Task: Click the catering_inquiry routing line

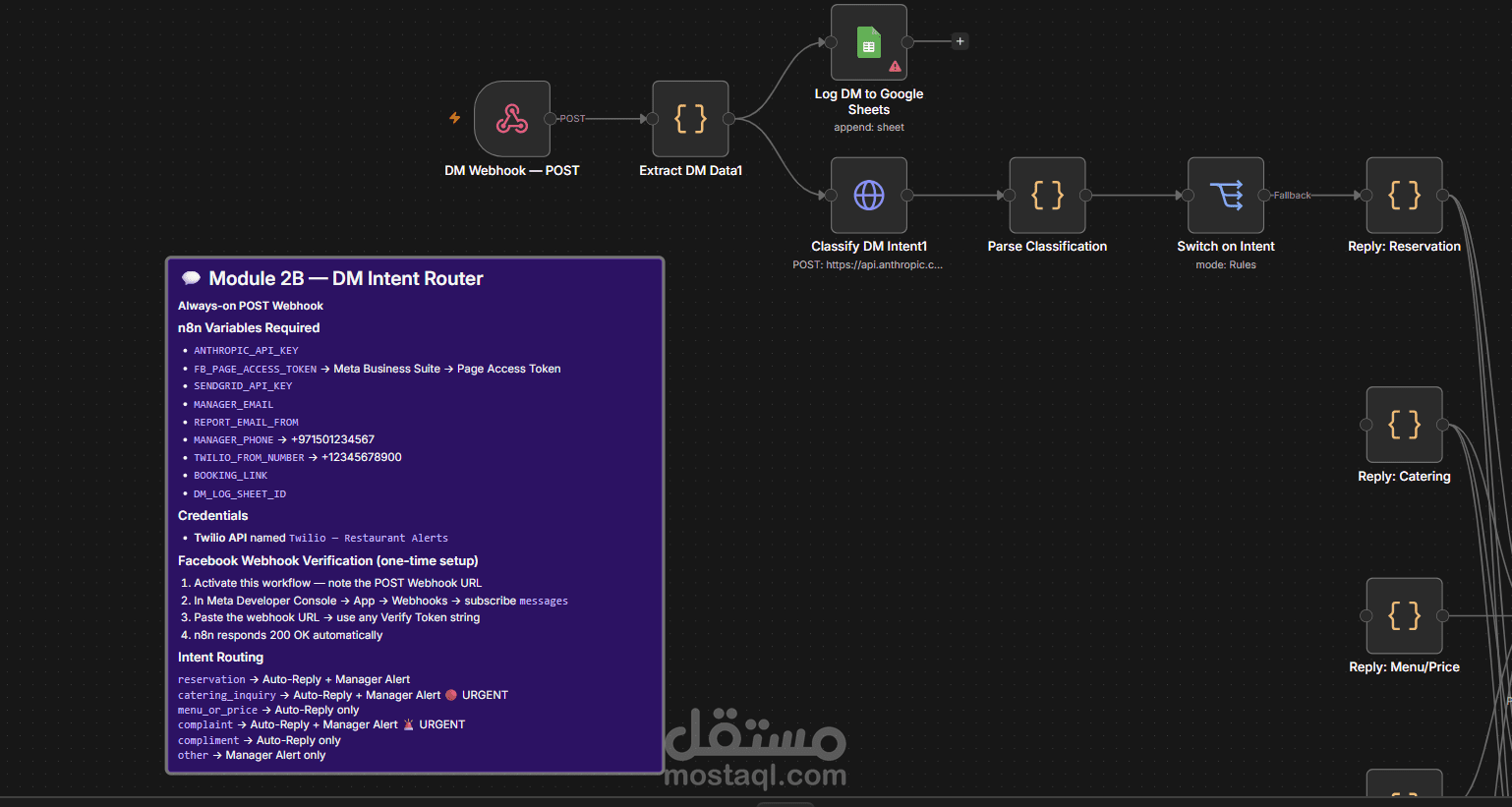Action: [343, 695]
